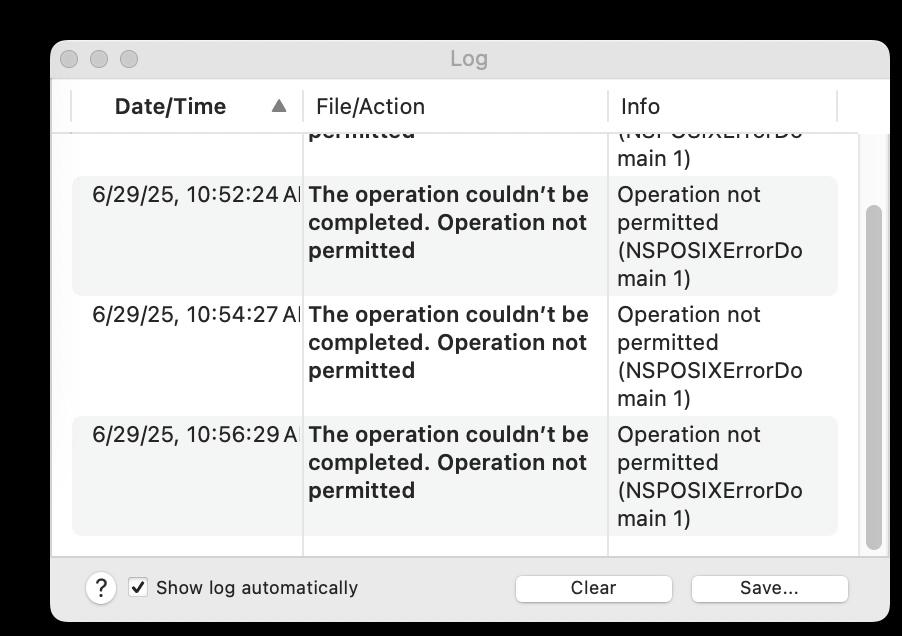Select the 10:54:27 log entry timestamp
The width and height of the screenshot is (902, 636).
196,315
